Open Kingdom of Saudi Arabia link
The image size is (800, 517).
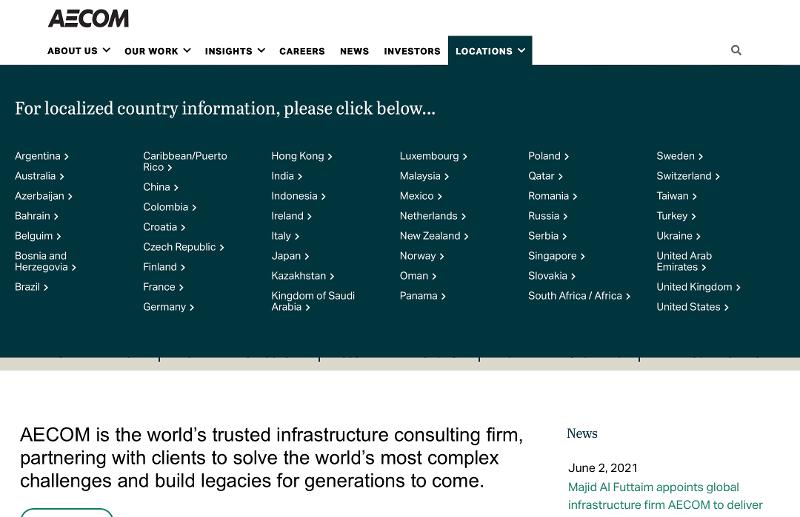pos(313,301)
